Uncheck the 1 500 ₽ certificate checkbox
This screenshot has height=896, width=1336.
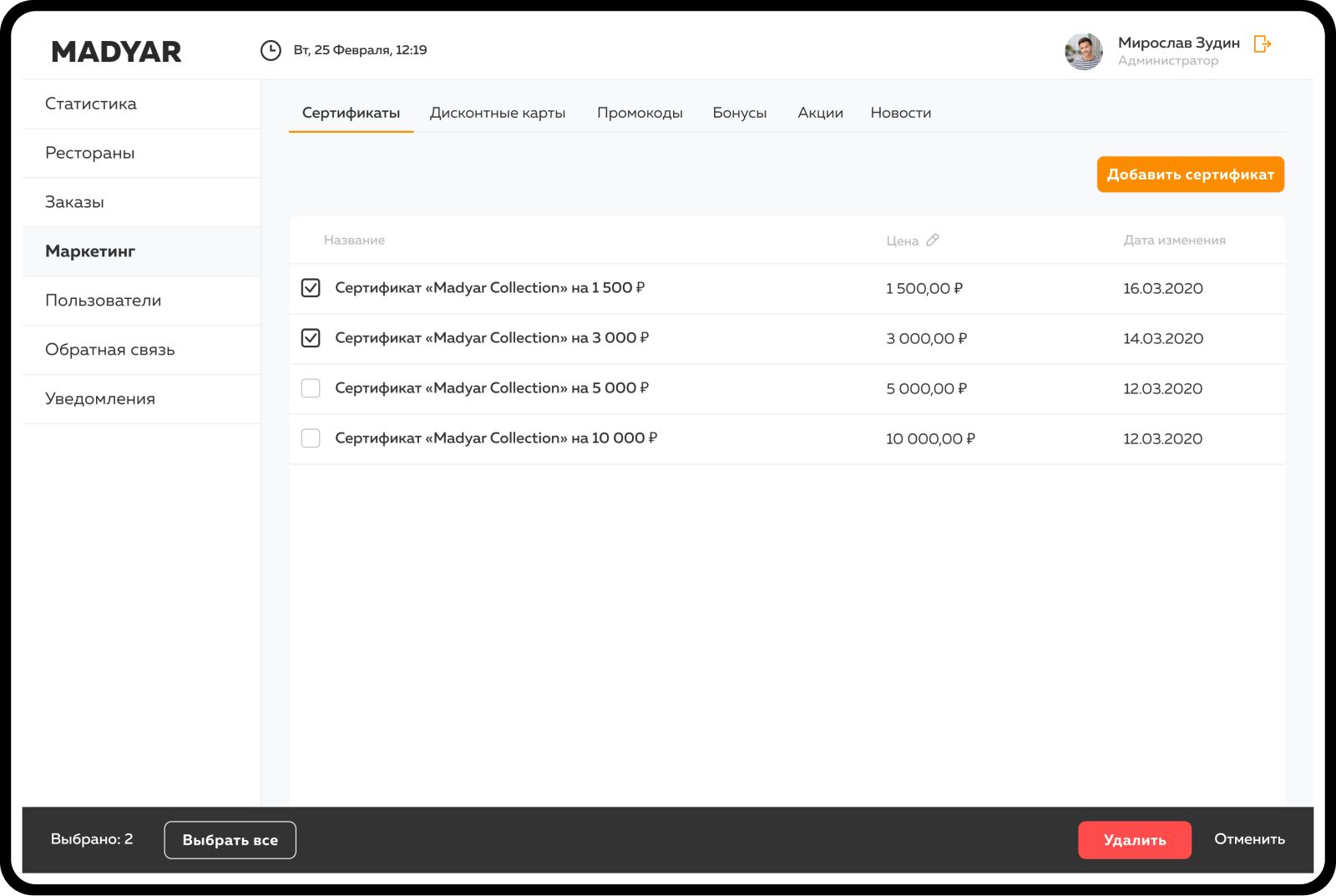[x=311, y=288]
